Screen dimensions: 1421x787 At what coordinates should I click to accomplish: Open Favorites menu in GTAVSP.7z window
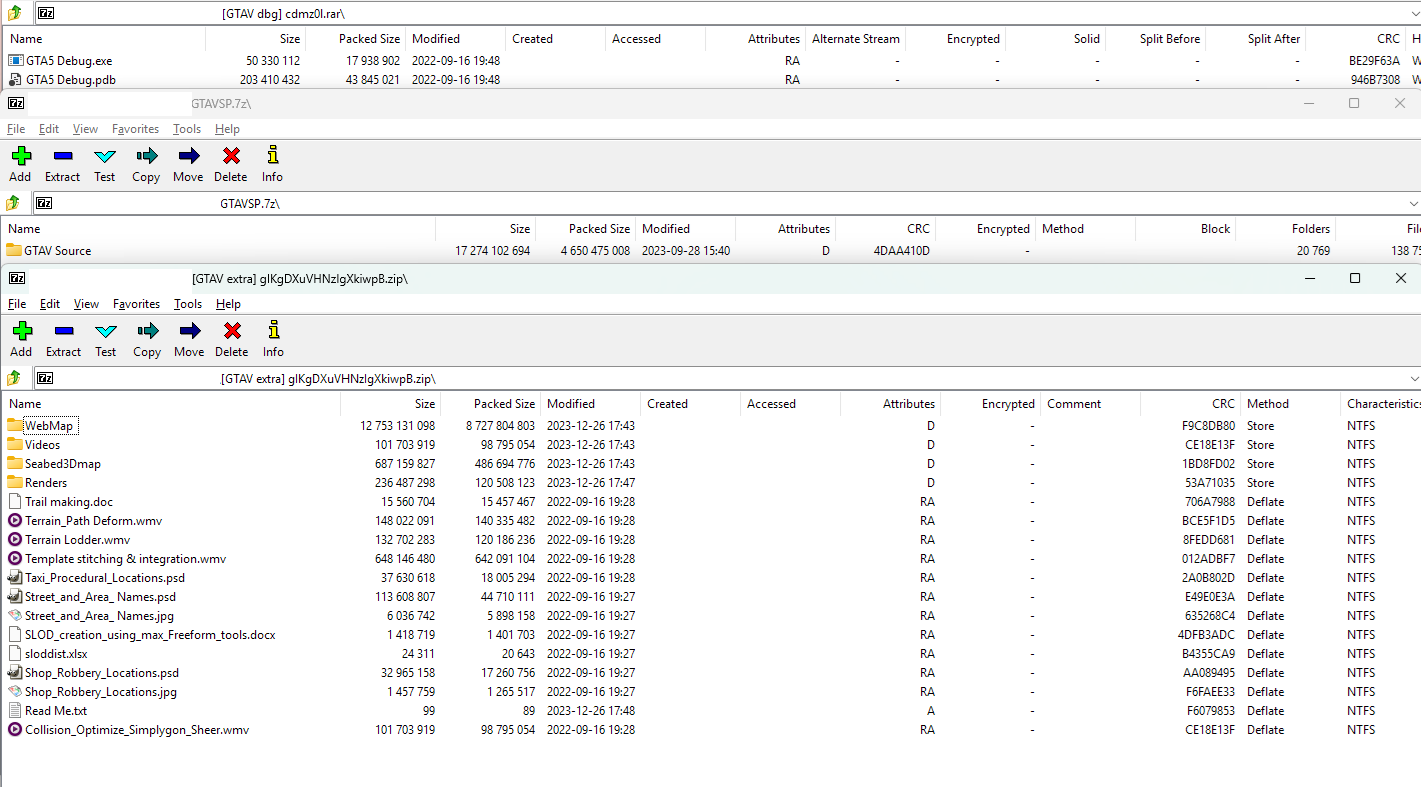coord(135,129)
